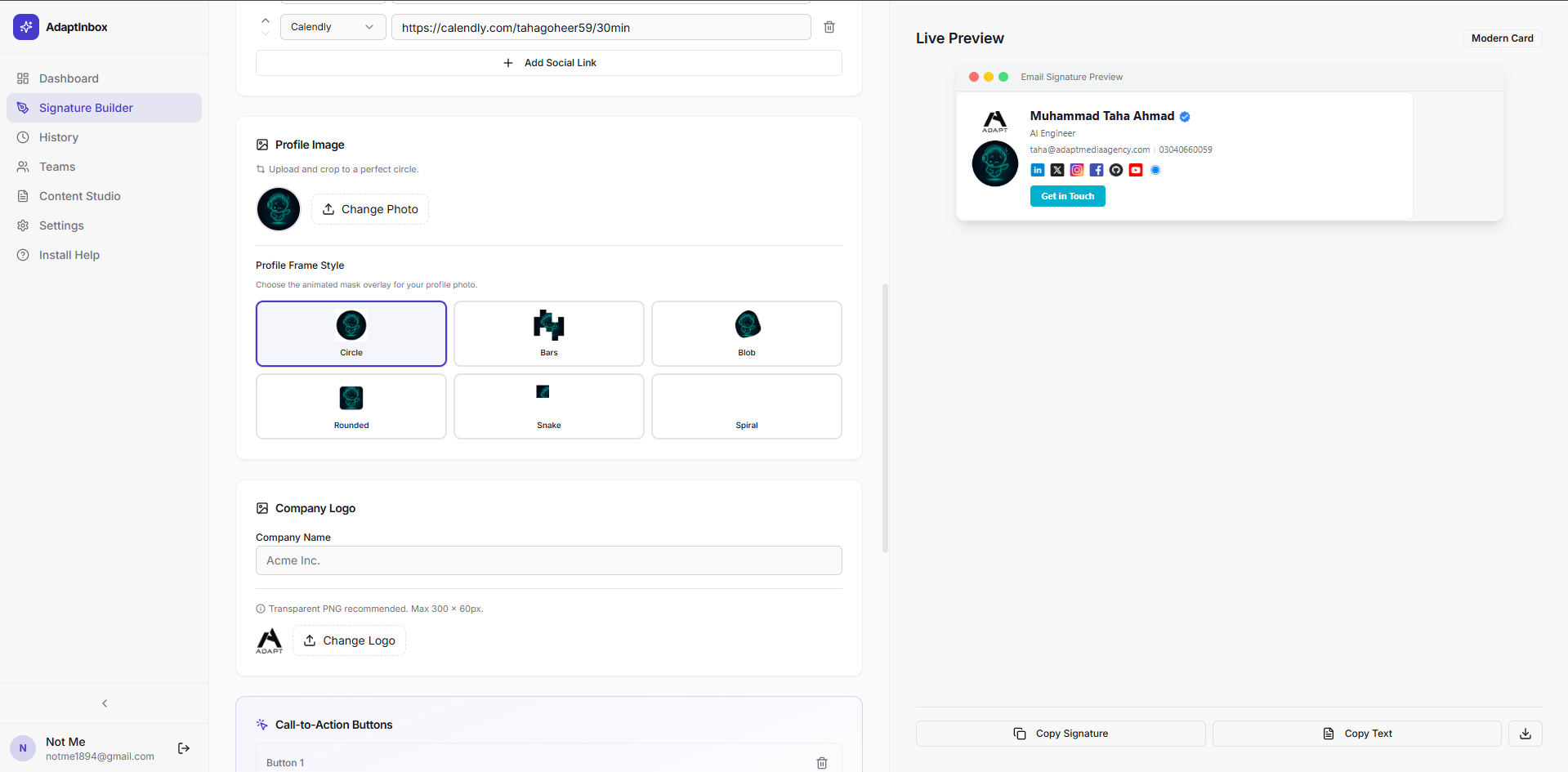The image size is (1568, 772).
Task: Click the email address in the preview
Action: tap(1089, 149)
